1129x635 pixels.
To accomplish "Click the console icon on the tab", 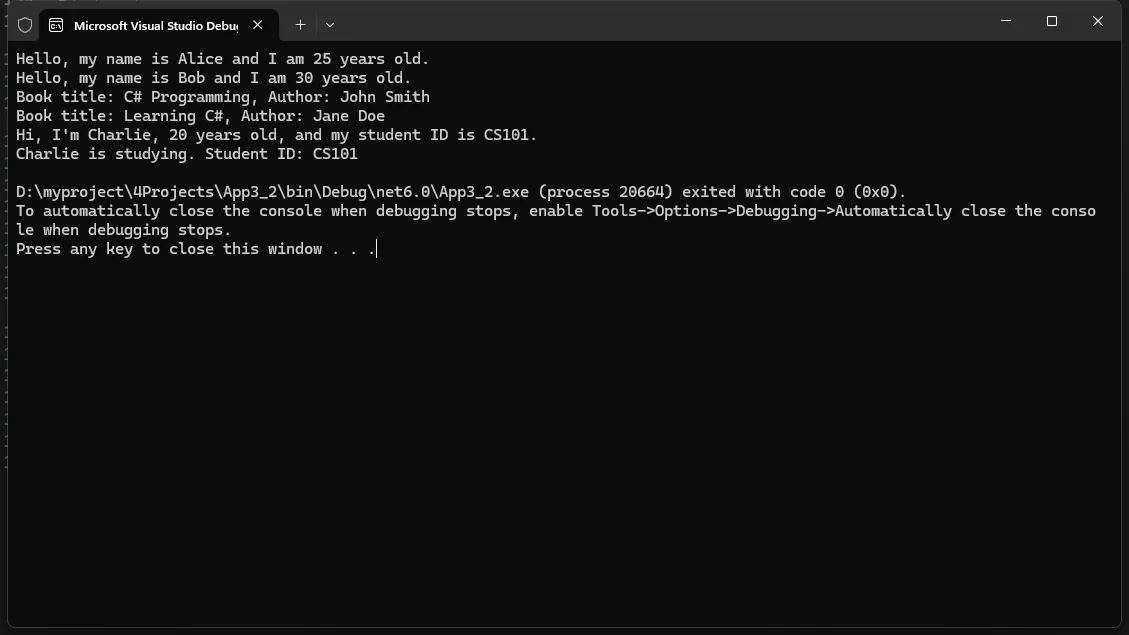I will click(x=56, y=25).
